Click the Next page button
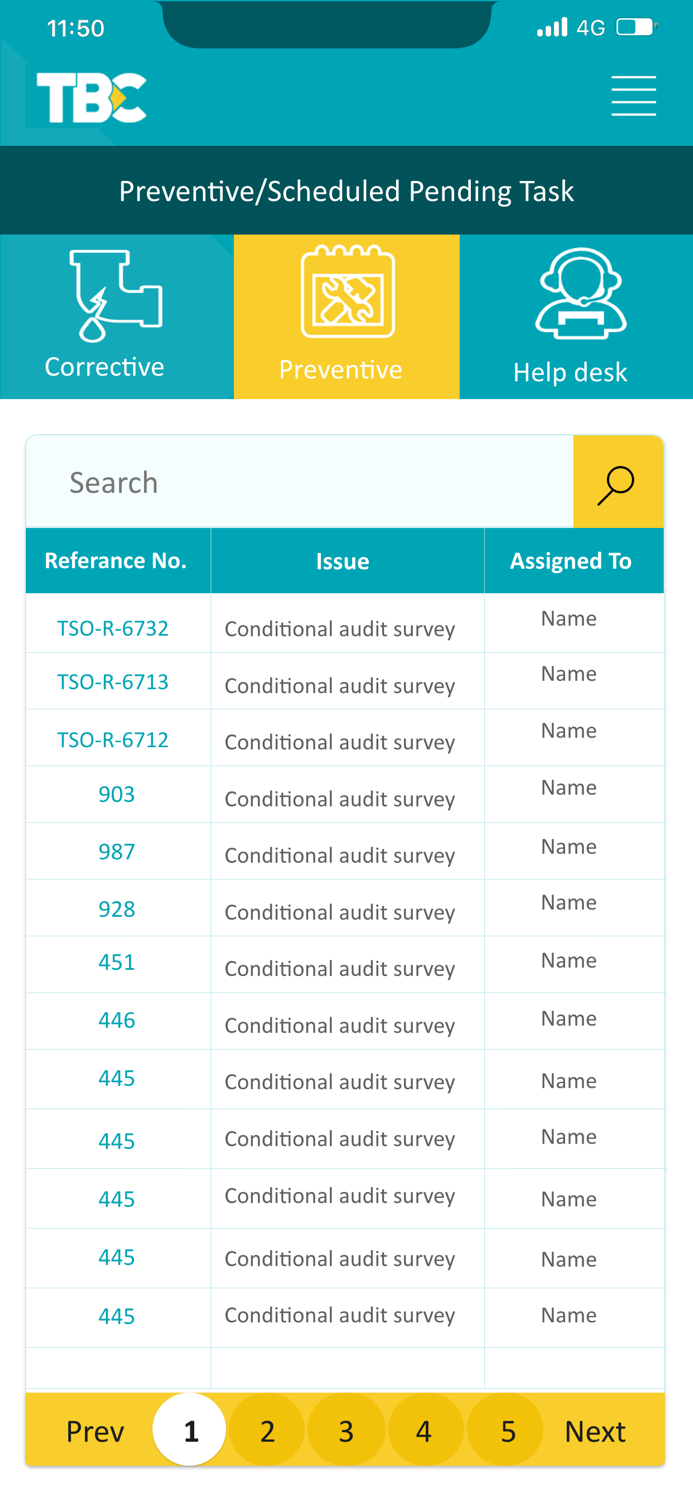The image size is (693, 1500). pyautogui.click(x=595, y=1431)
